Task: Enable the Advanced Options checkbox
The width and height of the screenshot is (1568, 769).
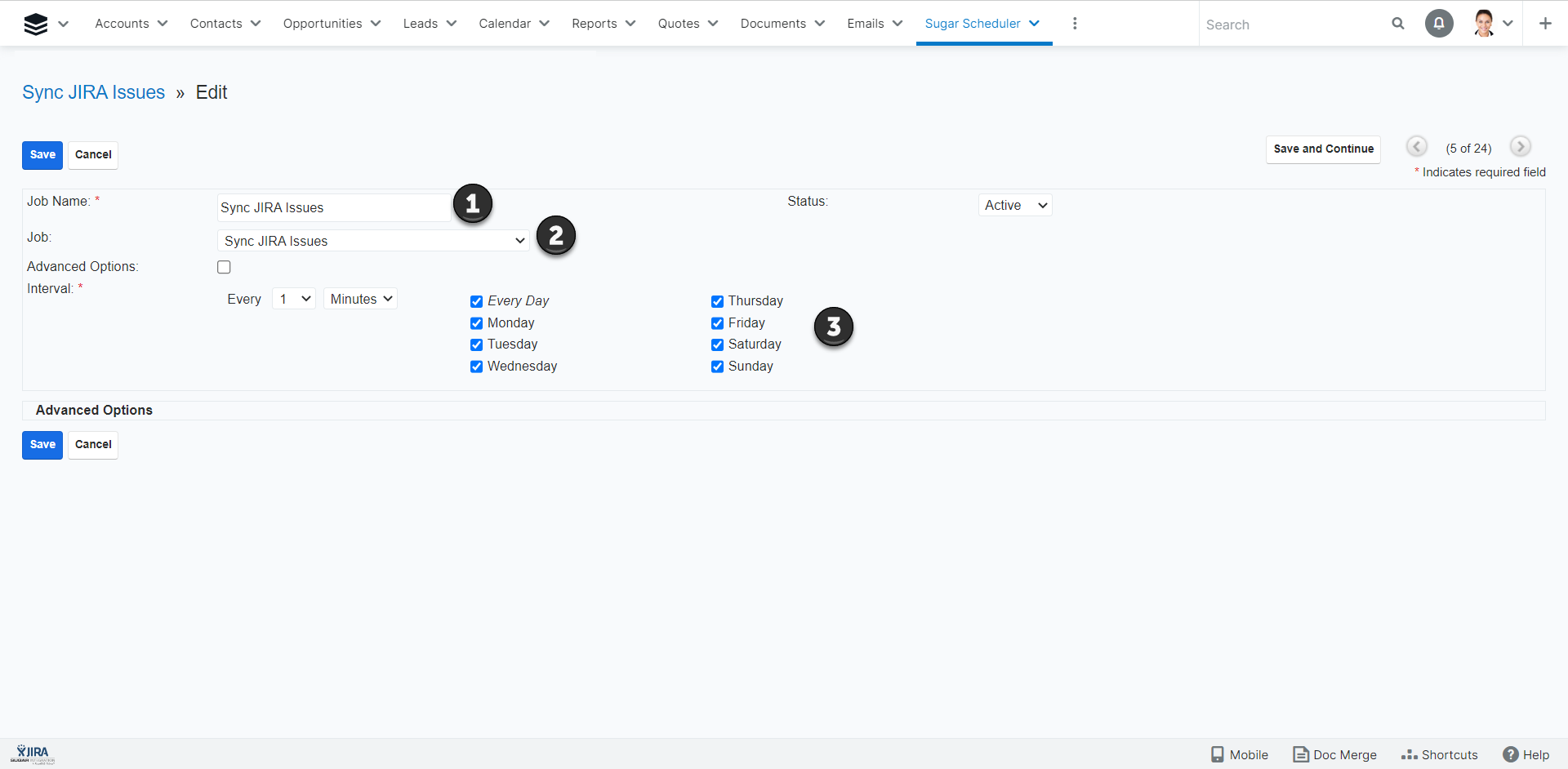Action: (224, 267)
